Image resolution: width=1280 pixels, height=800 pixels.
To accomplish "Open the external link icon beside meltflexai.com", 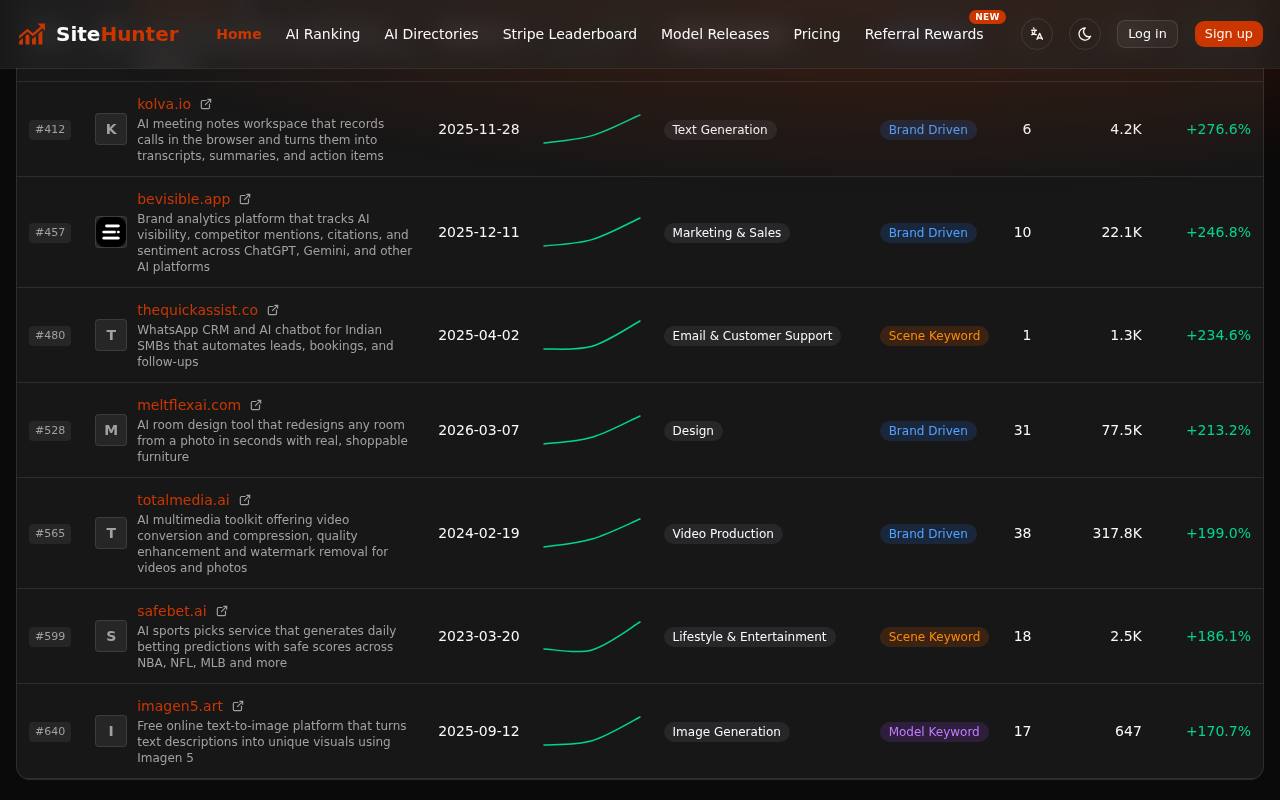I will click(x=256, y=405).
